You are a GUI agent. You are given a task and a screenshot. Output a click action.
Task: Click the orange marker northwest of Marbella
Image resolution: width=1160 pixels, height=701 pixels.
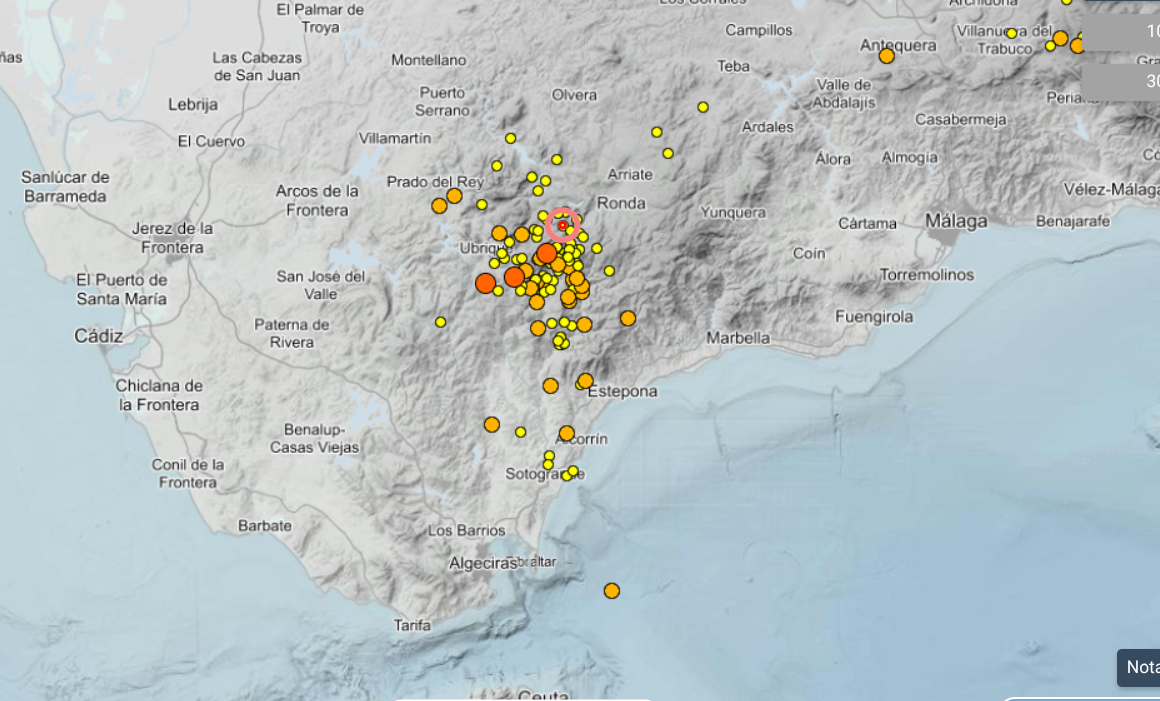pyautogui.click(x=628, y=318)
